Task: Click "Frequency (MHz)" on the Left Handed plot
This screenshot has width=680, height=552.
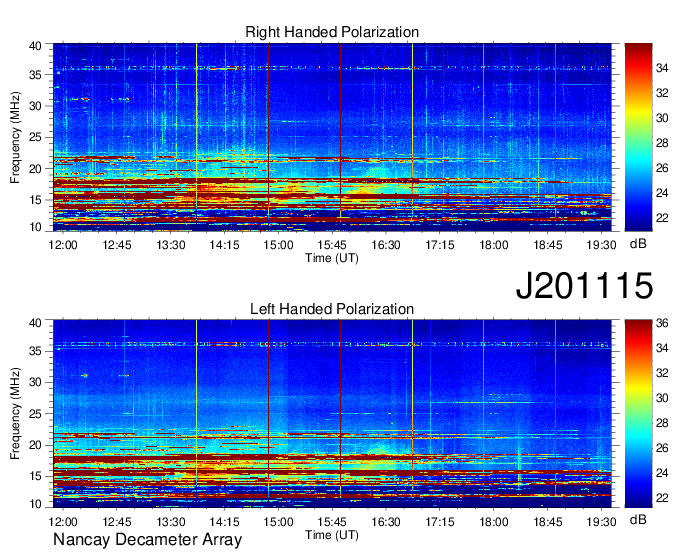Action: pos(15,414)
